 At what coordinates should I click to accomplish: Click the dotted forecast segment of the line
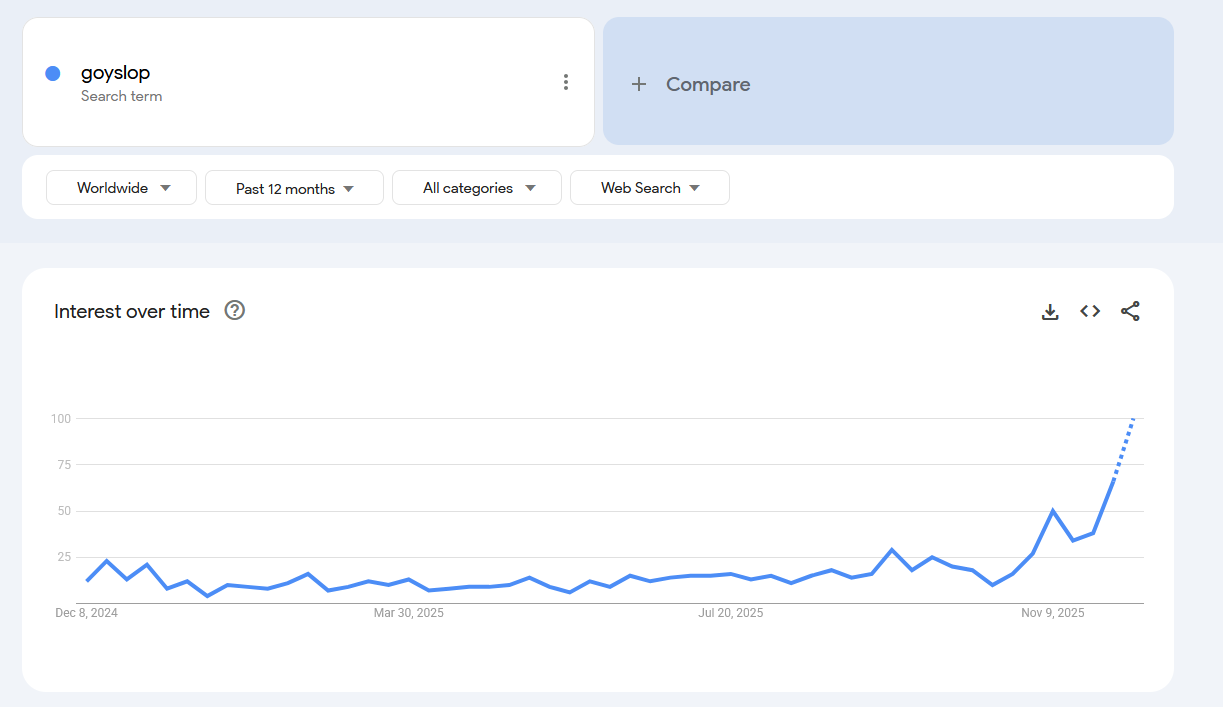point(1124,449)
